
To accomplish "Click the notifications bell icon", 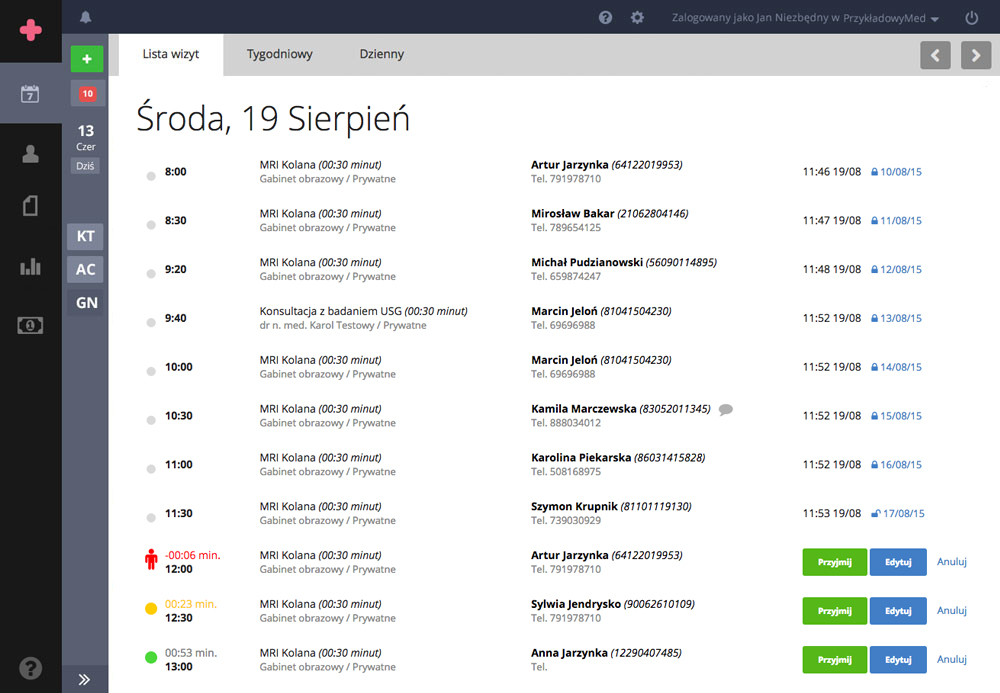I will coord(85,17).
